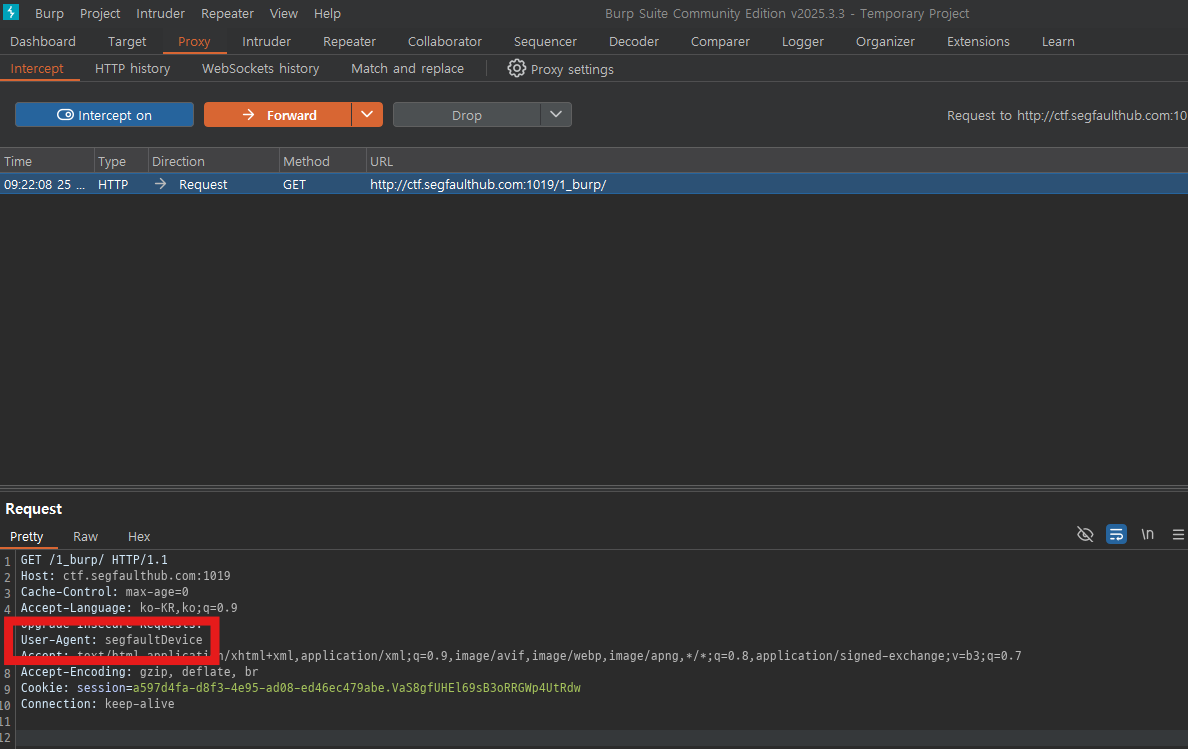Toggle hide non-printable characters eye icon
1188x749 pixels.
(x=1085, y=535)
